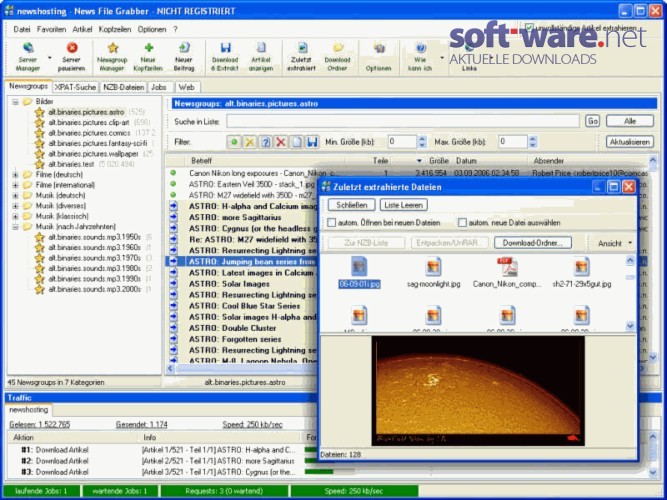The height and width of the screenshot is (500, 667).
Task: Open the Zuletzt extrahiert icon
Action: click(302, 48)
